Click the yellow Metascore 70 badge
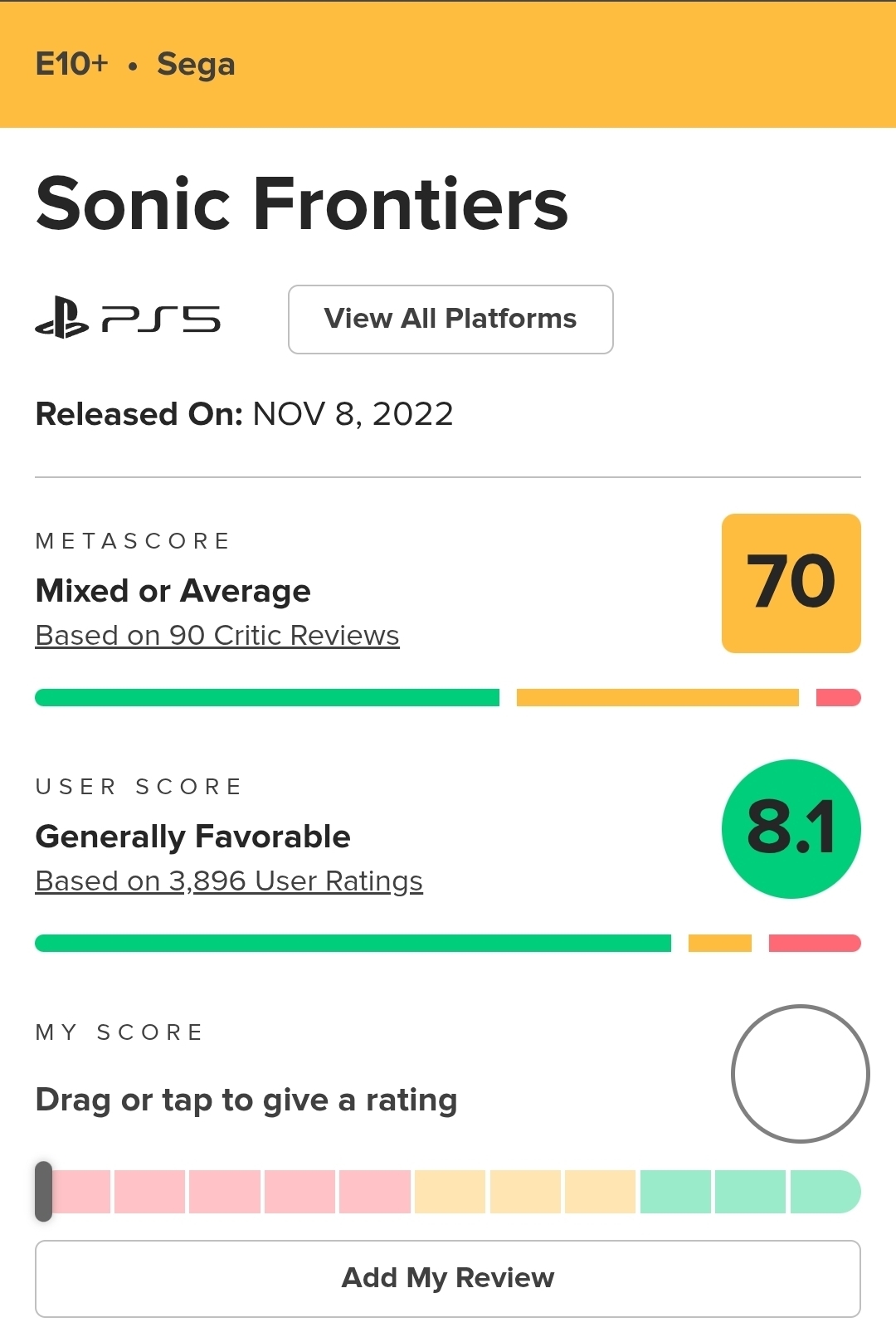This screenshot has width=896, height=1337. 791,583
